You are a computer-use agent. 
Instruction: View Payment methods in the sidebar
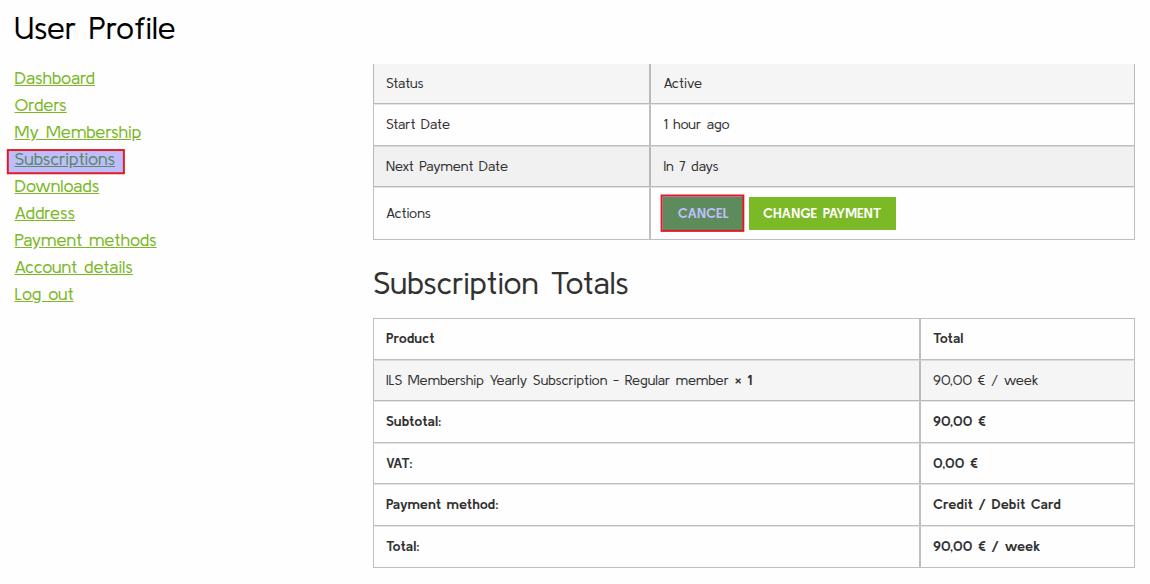coord(85,240)
